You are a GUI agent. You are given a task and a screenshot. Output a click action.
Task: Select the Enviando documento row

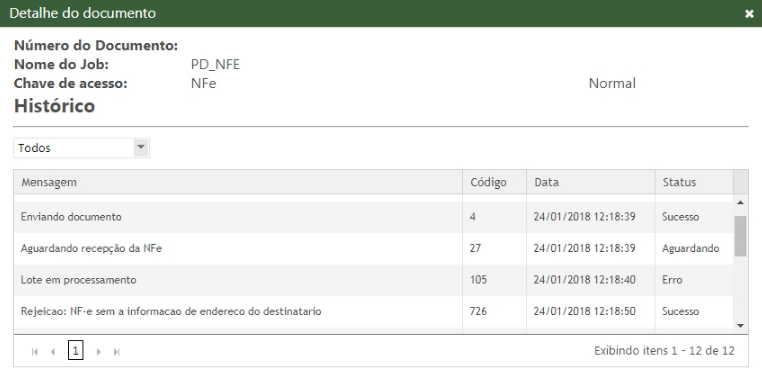coord(373,217)
